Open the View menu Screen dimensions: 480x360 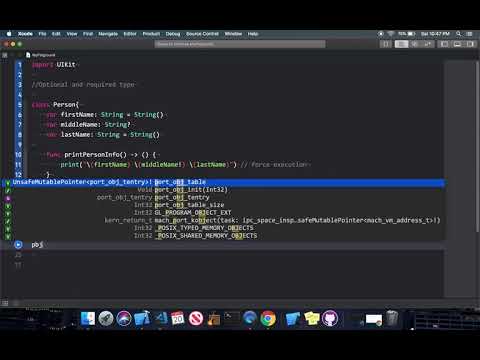pyautogui.click(x=72, y=34)
